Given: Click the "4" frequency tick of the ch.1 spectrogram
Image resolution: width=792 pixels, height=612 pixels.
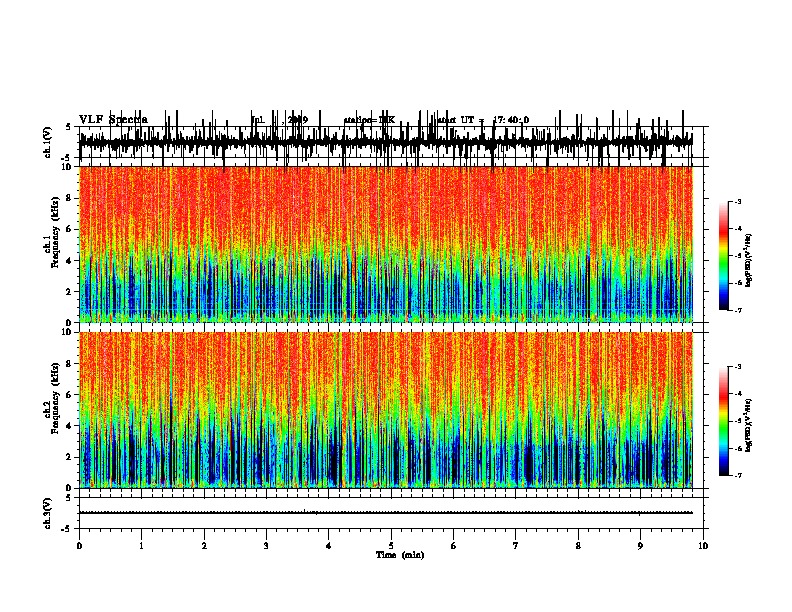Looking at the screenshot, I should (x=69, y=261).
